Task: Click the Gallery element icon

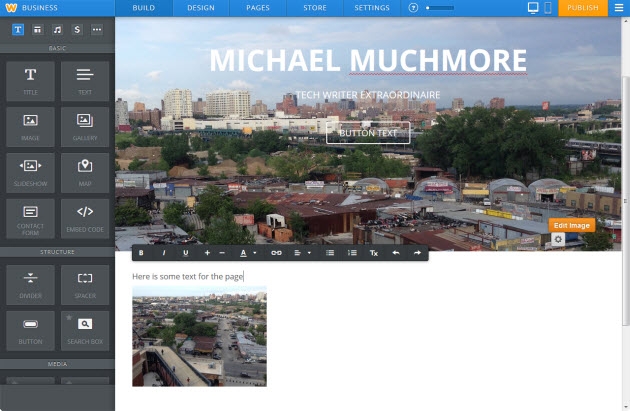Action: click(x=85, y=125)
